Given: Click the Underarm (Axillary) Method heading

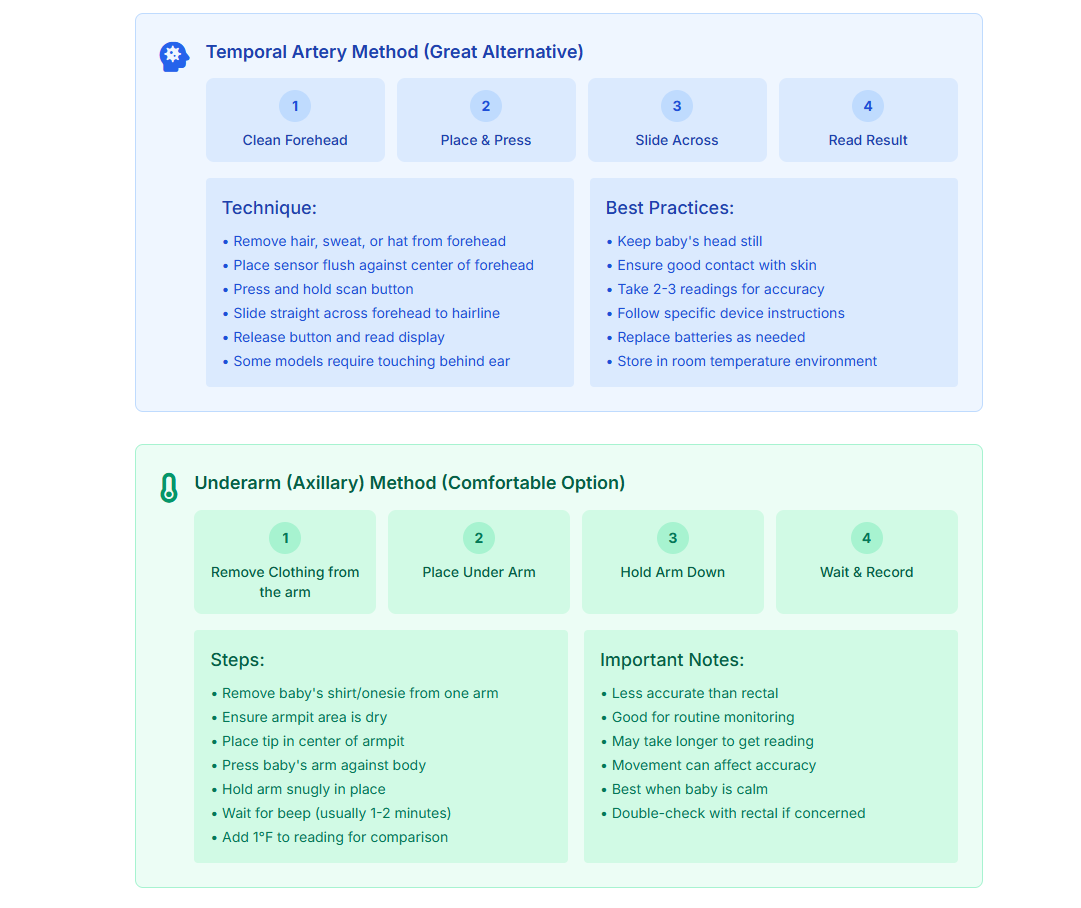Looking at the screenshot, I should (410, 483).
